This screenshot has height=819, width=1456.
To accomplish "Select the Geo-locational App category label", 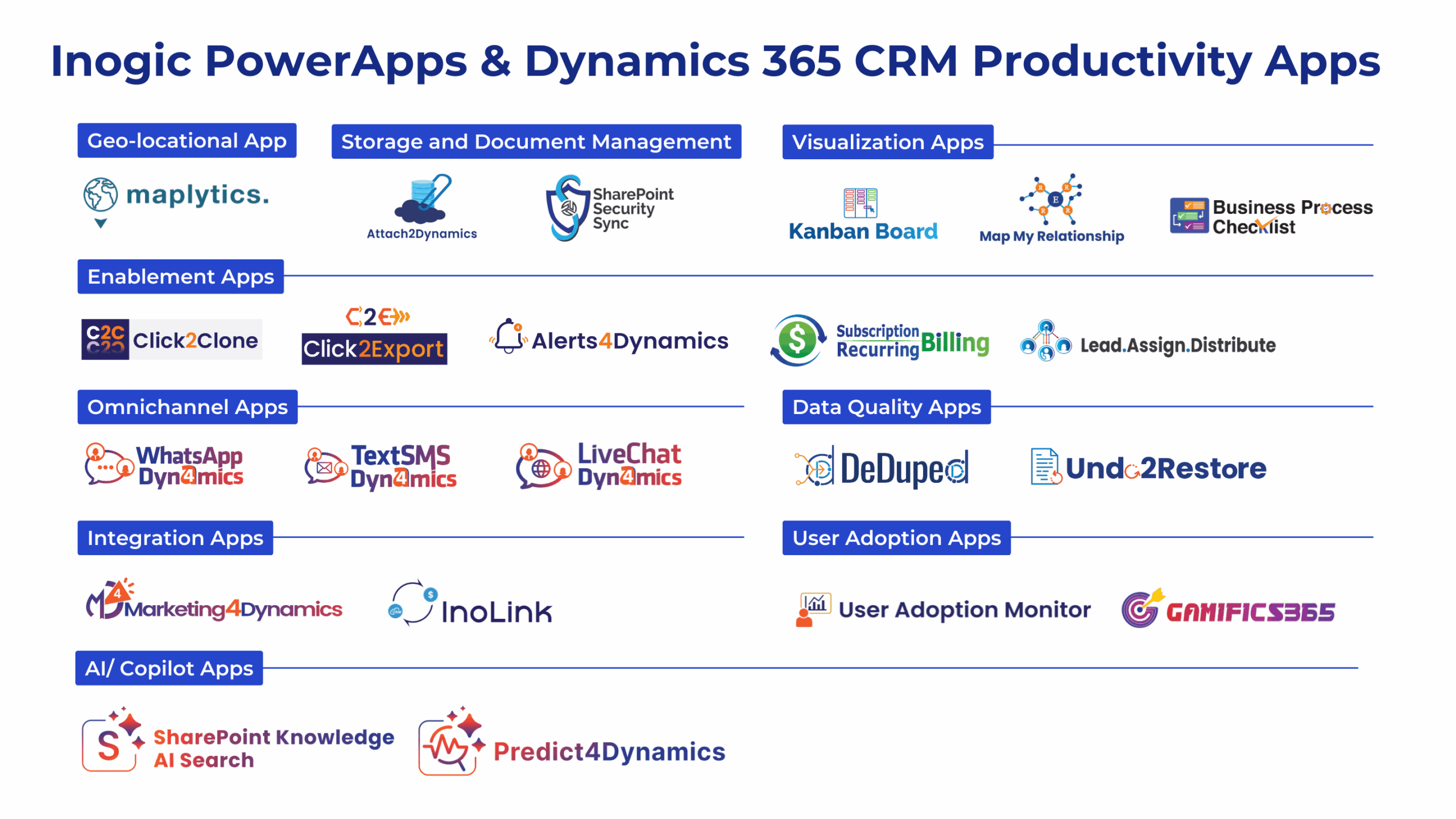I will pos(187,140).
